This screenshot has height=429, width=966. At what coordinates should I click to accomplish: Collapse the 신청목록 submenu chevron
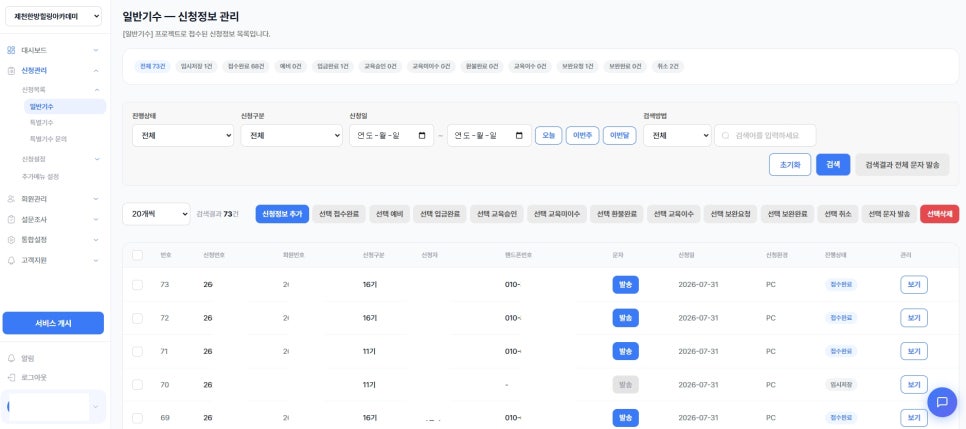point(97,90)
